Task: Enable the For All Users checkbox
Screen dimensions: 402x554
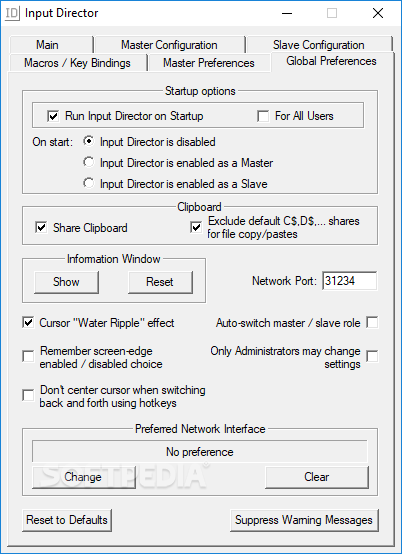Action: click(x=263, y=116)
